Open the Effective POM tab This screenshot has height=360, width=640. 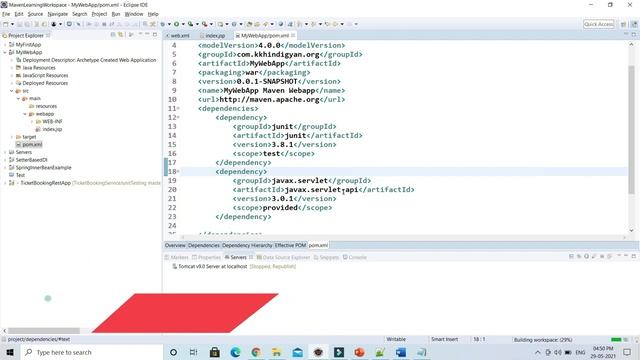point(290,245)
